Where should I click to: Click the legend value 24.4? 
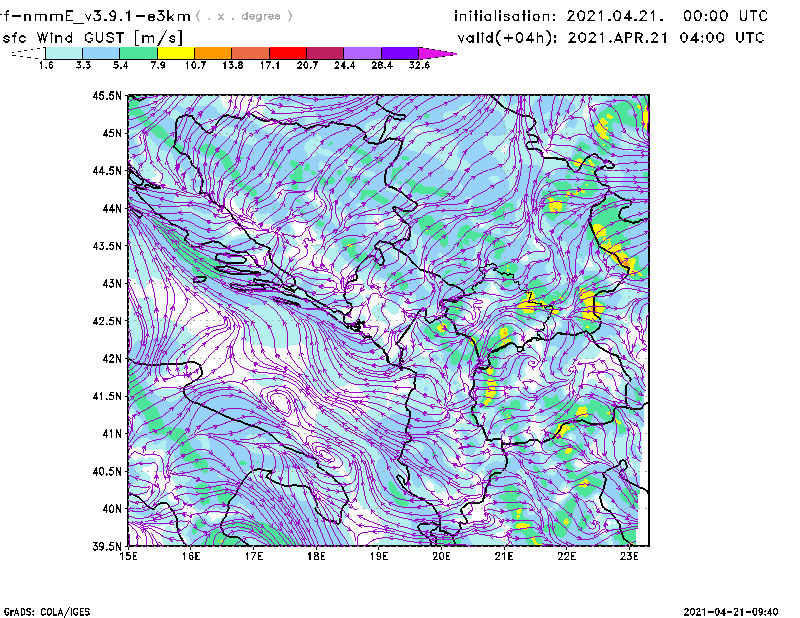(x=344, y=65)
